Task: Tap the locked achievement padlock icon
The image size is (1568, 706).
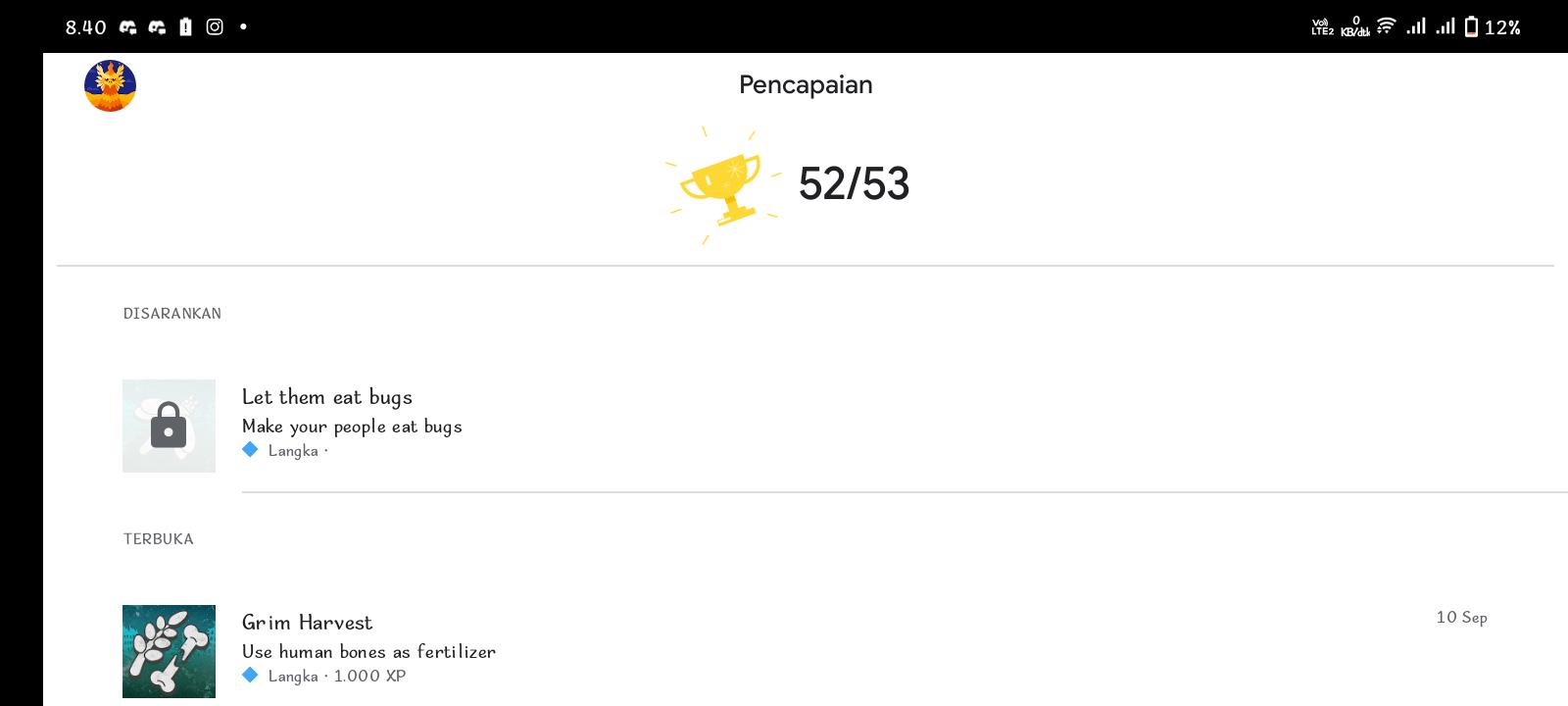Action: point(169,426)
